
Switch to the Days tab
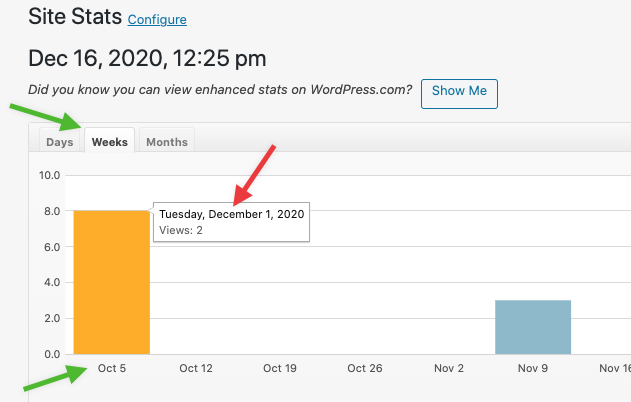pos(60,142)
